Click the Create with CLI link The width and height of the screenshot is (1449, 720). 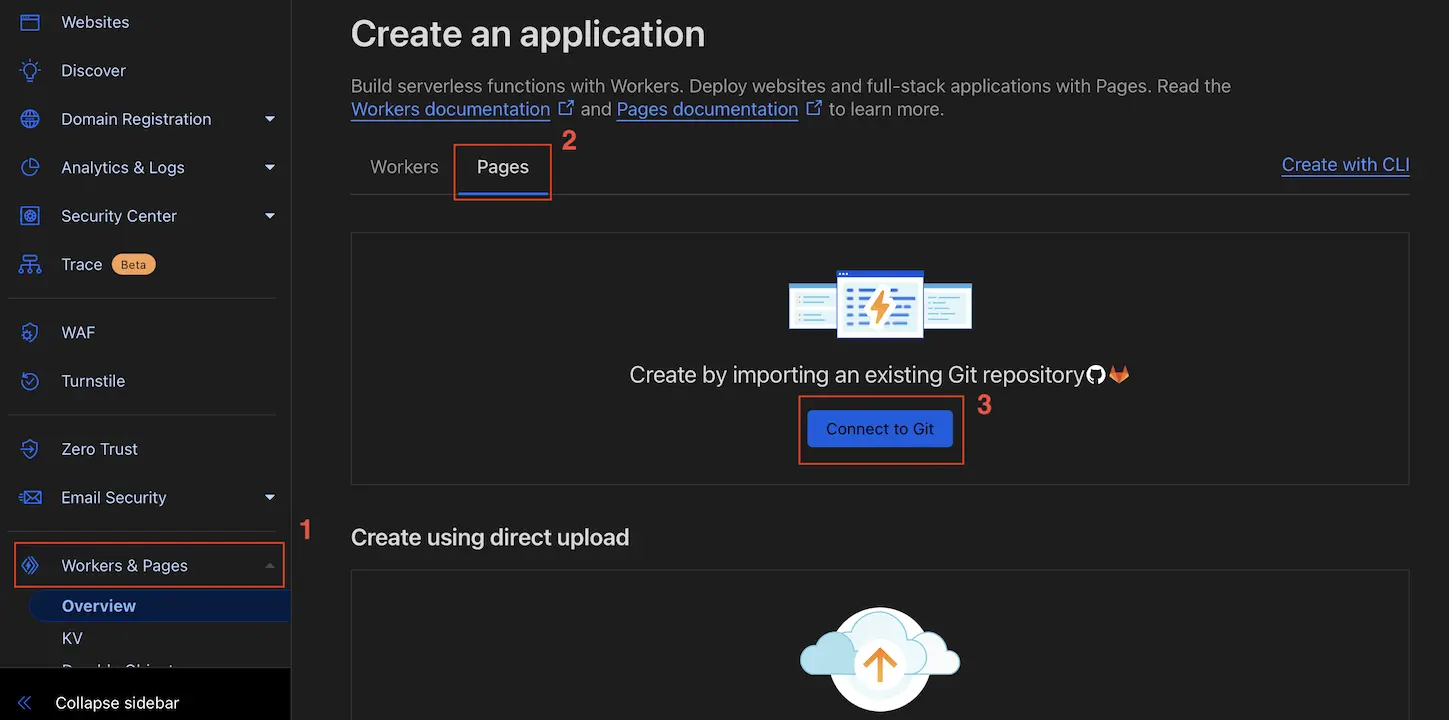click(x=1345, y=165)
